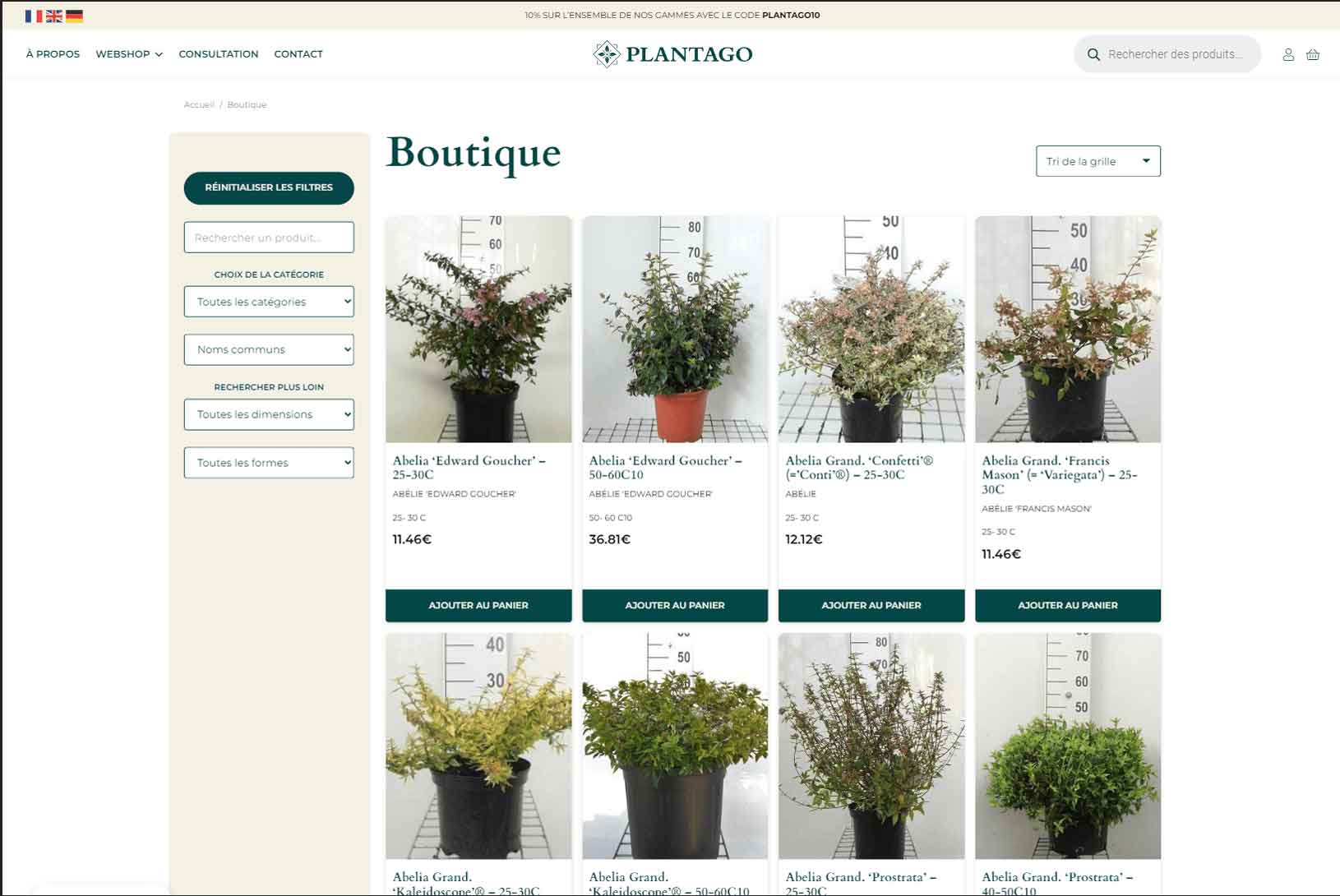Open Noms communs dropdown

click(269, 349)
